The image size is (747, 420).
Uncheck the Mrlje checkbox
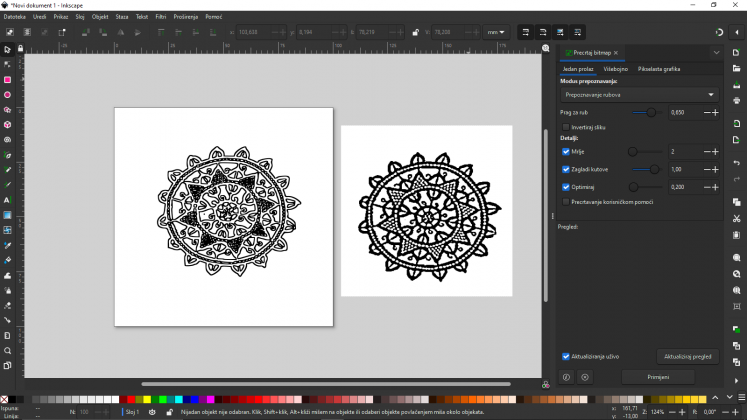[x=566, y=152]
